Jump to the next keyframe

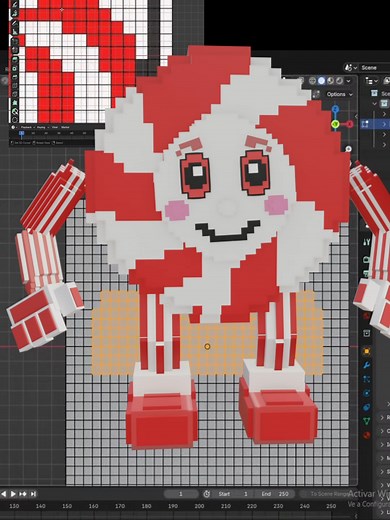[x=23, y=494]
